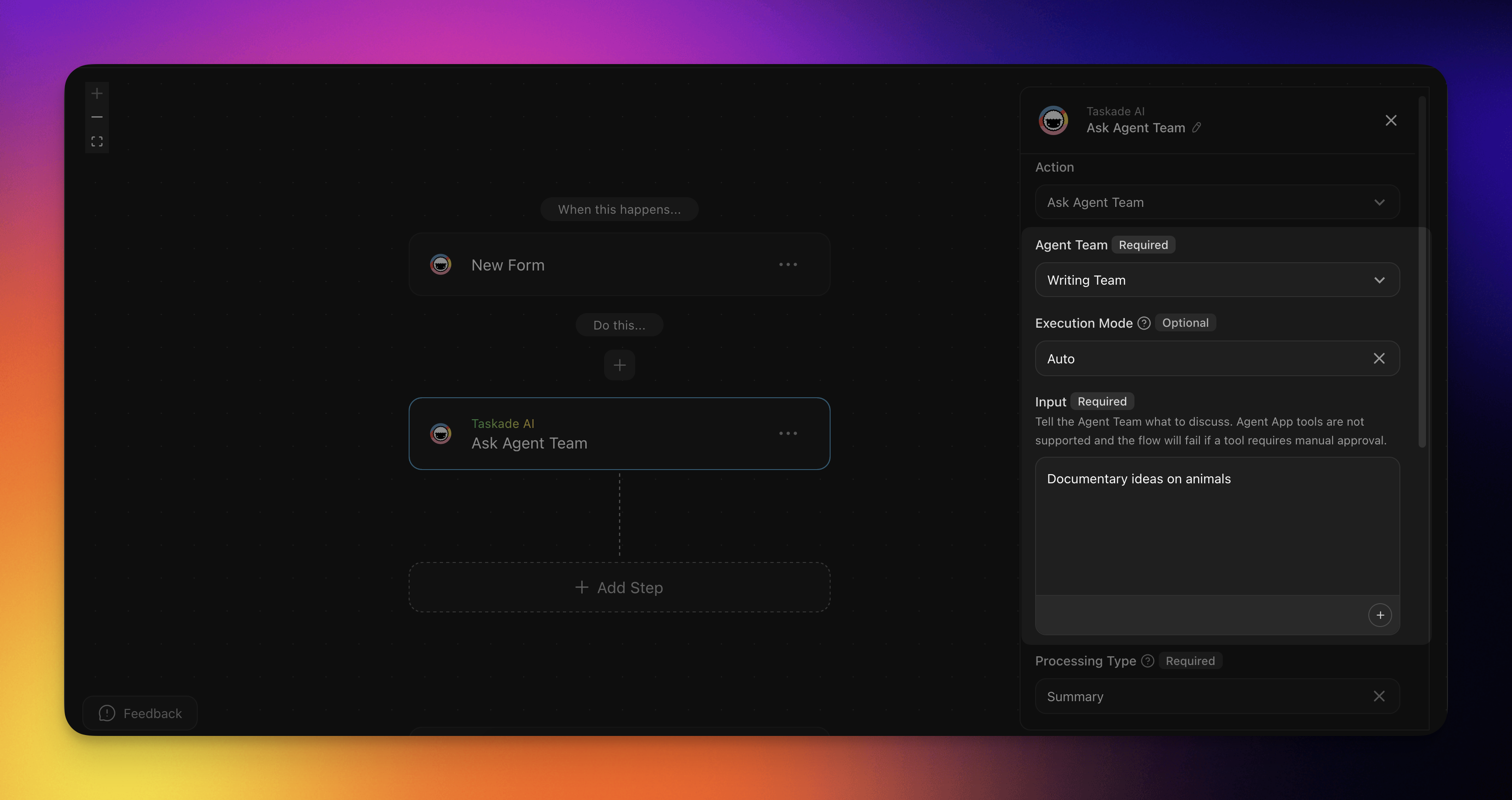Click pencil icon to rename Ask Agent Team
Viewport: 1512px width, 800px height.
1196,127
